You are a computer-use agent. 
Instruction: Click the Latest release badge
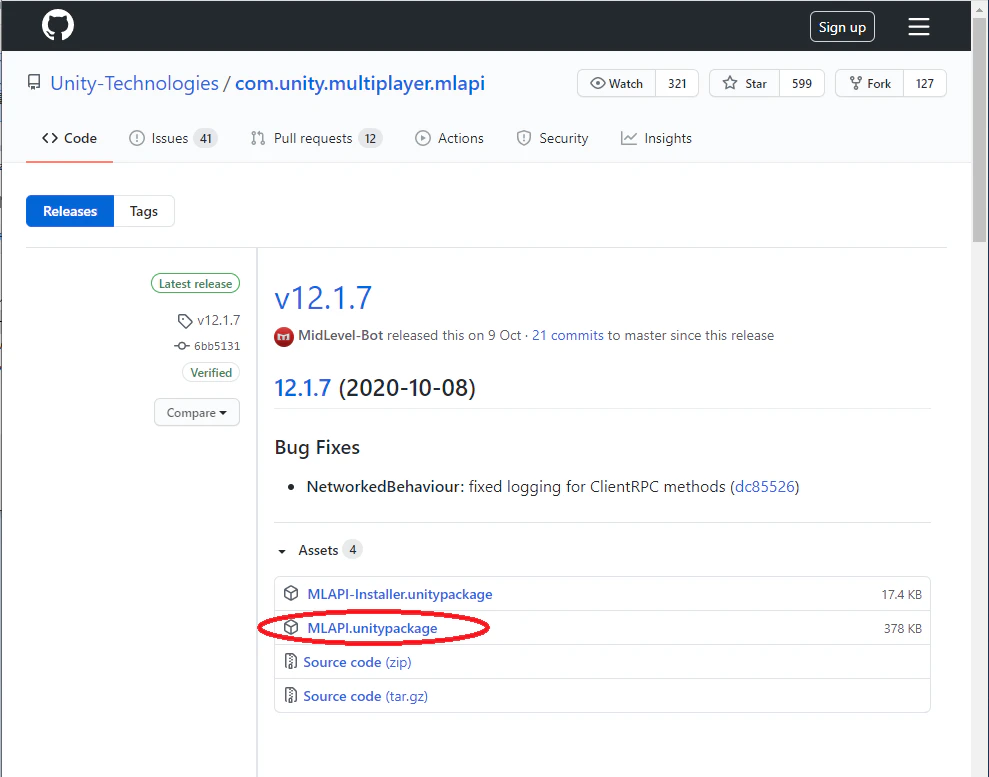click(x=196, y=284)
